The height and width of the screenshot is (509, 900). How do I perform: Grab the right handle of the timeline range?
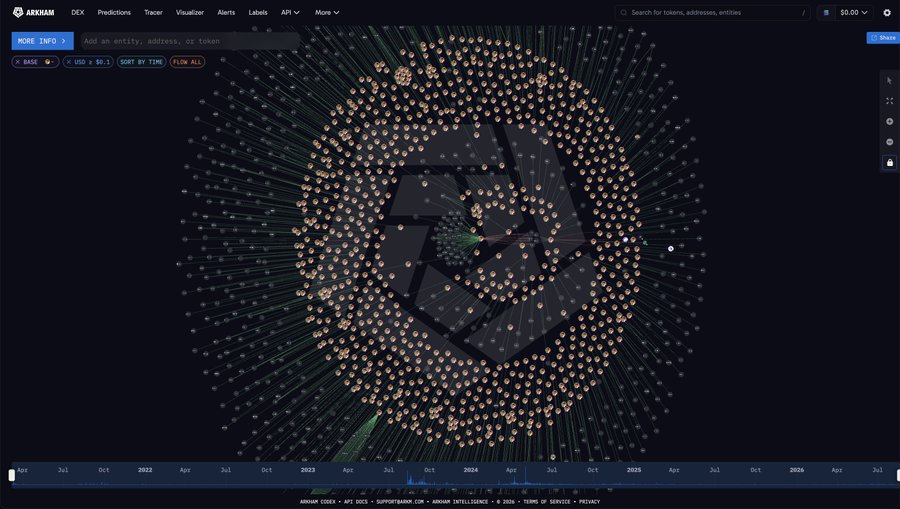(x=898, y=475)
